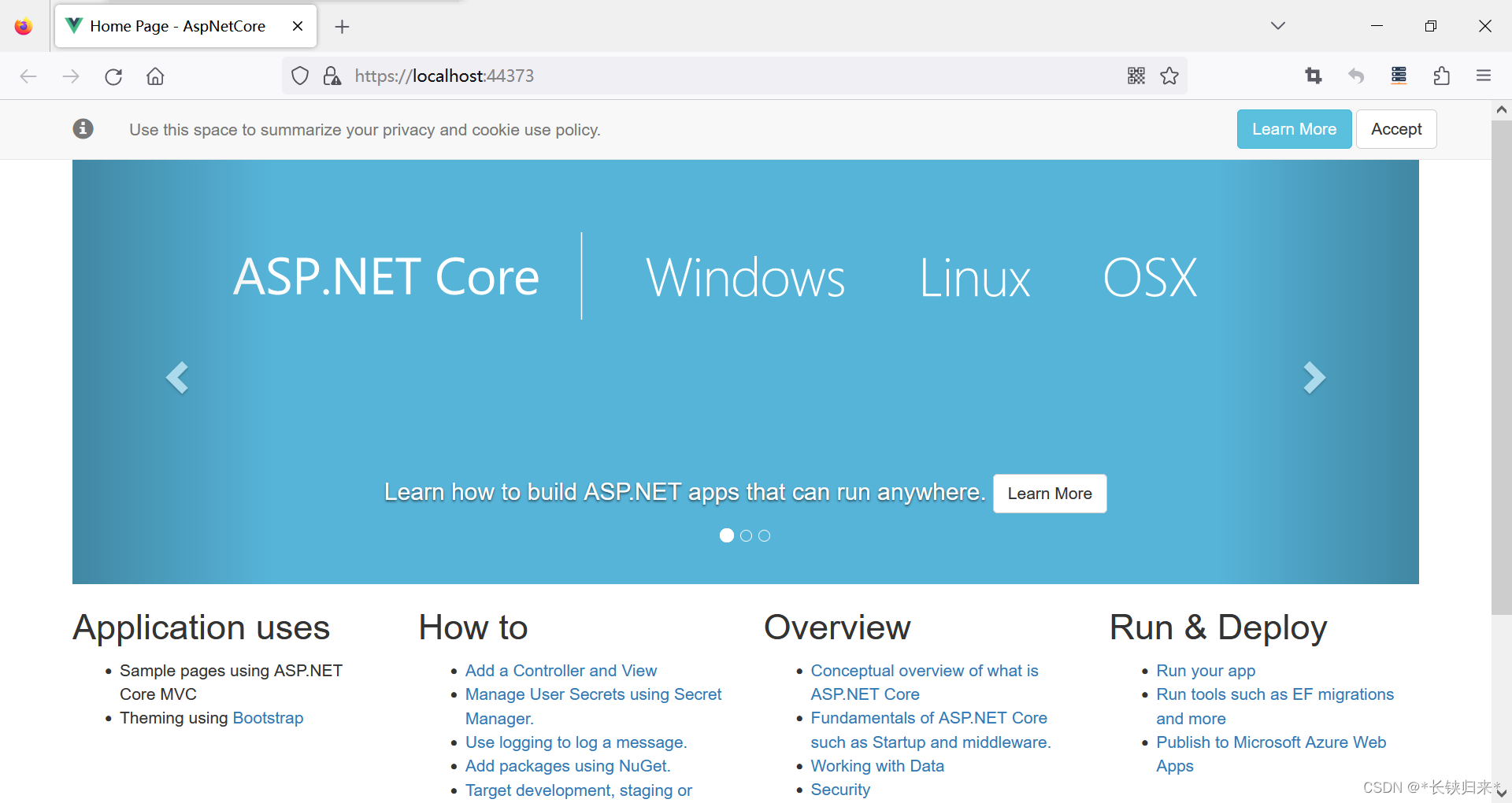
Task: Click the Windows banner text
Action: point(745,278)
